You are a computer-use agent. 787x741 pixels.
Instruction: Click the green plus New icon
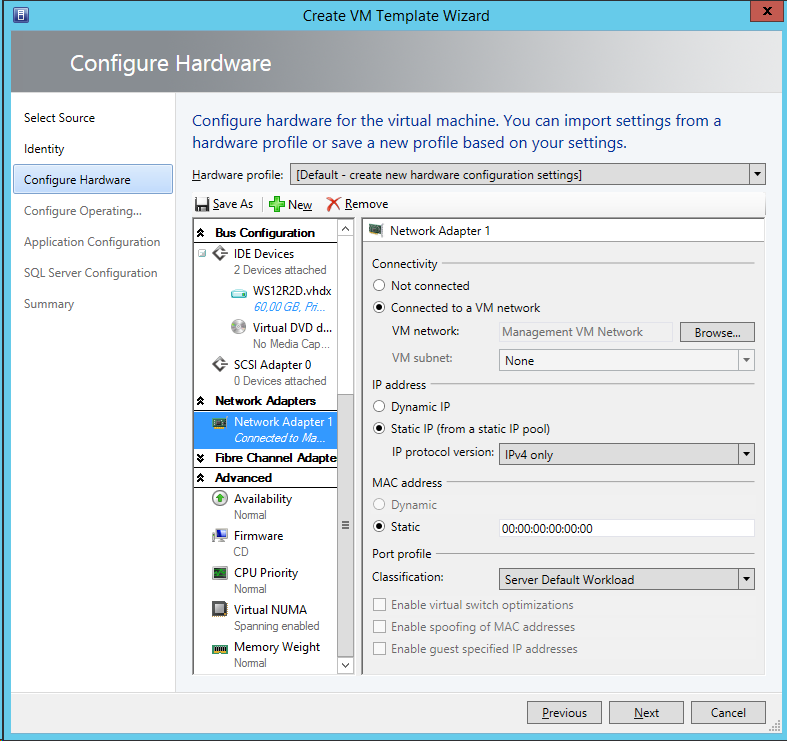click(x=277, y=204)
